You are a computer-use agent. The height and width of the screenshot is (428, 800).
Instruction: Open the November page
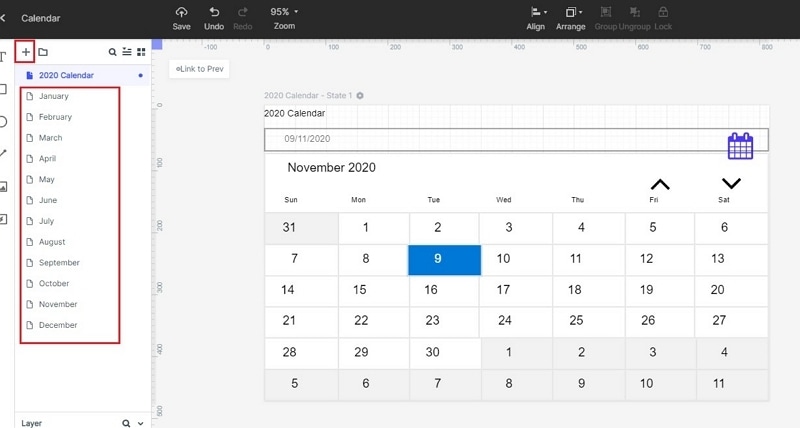(58, 304)
